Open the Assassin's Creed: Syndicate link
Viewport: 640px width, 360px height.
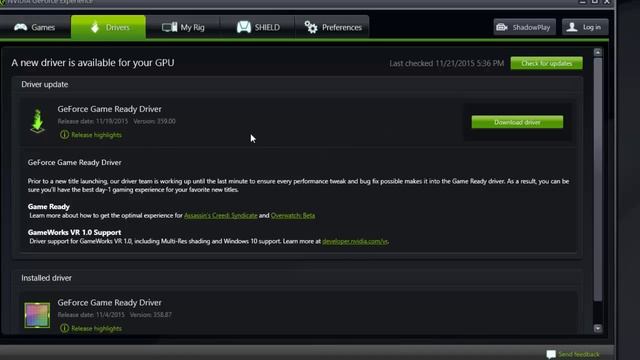coord(220,216)
